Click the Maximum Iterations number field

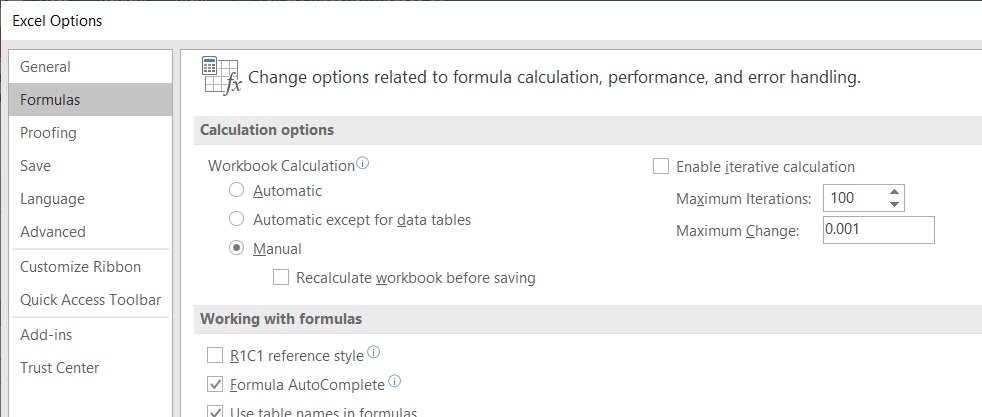point(851,198)
